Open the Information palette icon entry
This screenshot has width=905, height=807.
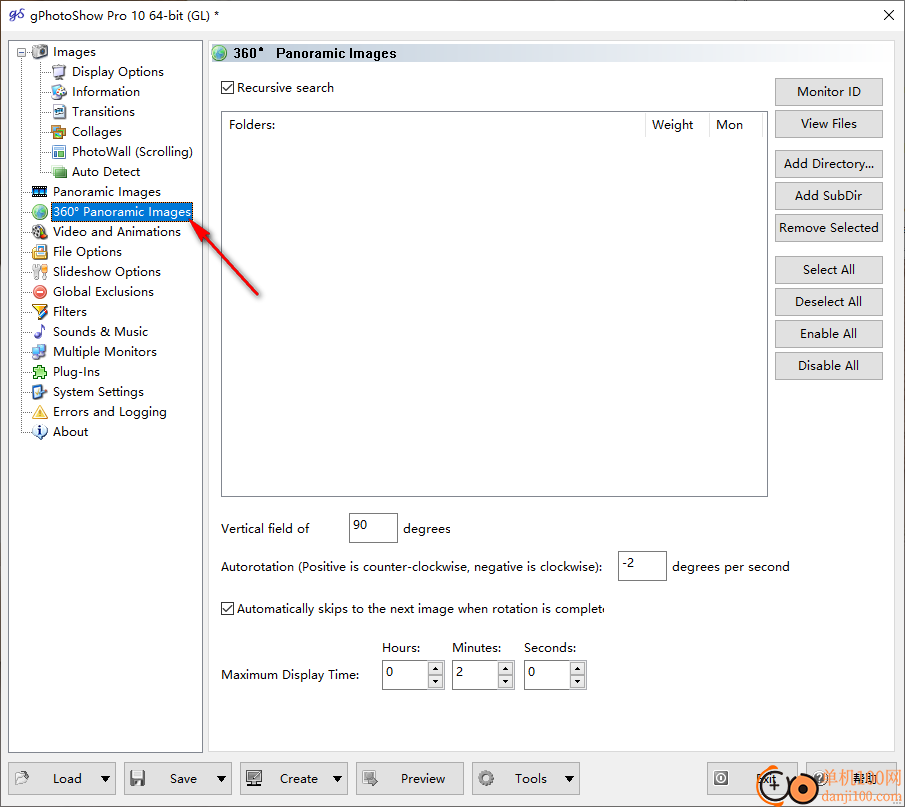click(59, 92)
